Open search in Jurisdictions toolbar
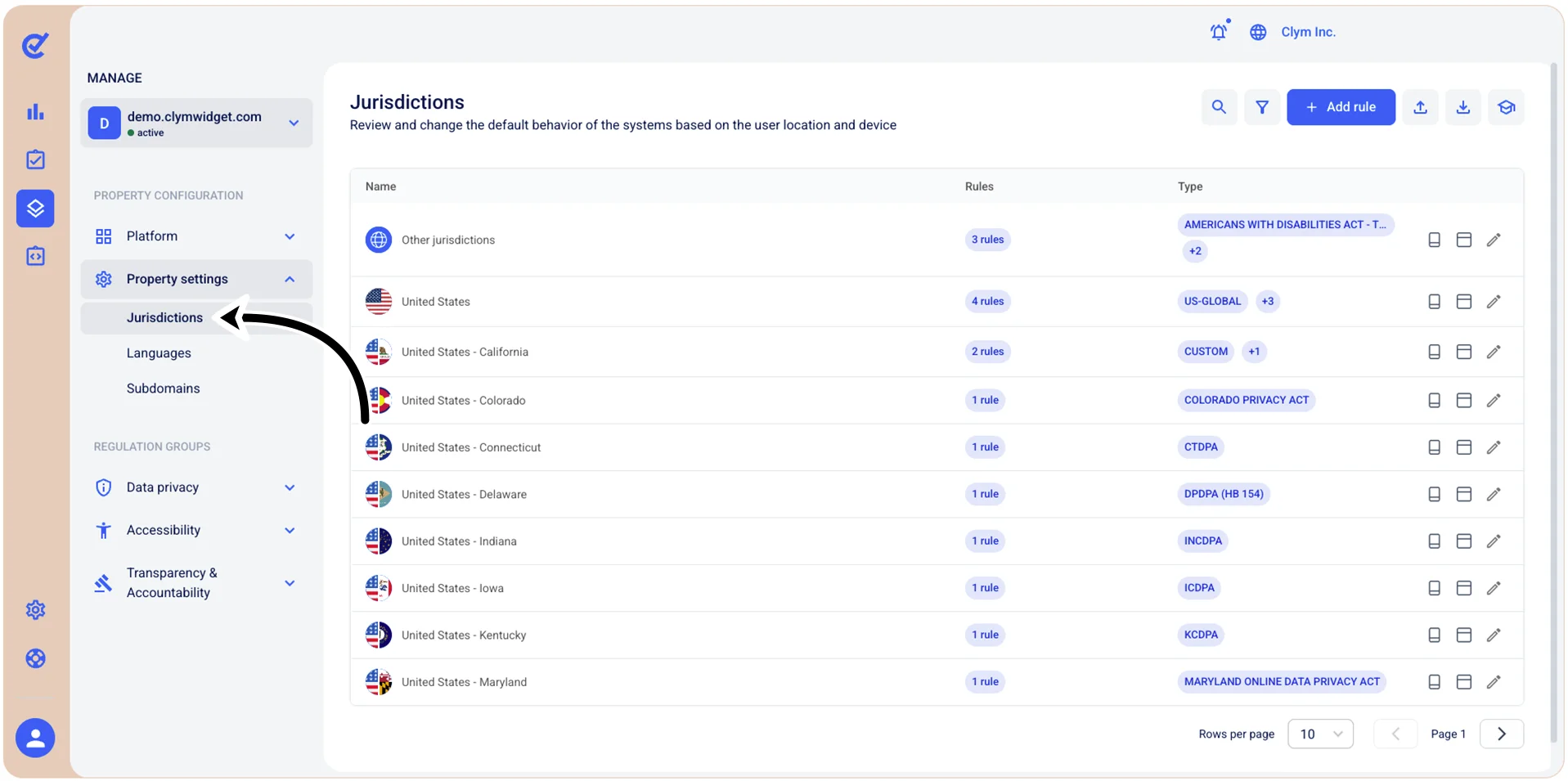Viewport: 1568px width, 781px height. [1219, 107]
